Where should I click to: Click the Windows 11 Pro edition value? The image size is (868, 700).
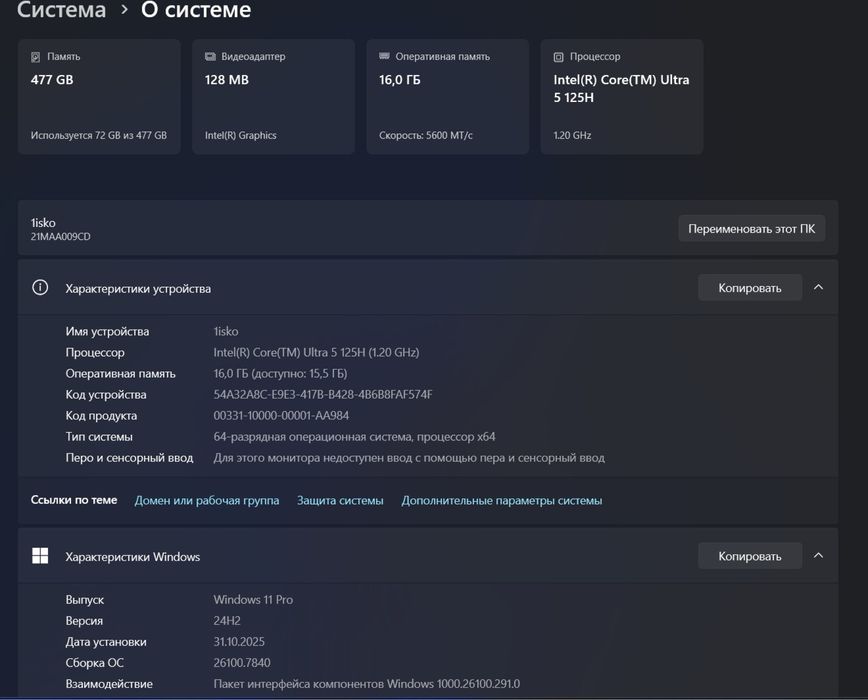253,600
